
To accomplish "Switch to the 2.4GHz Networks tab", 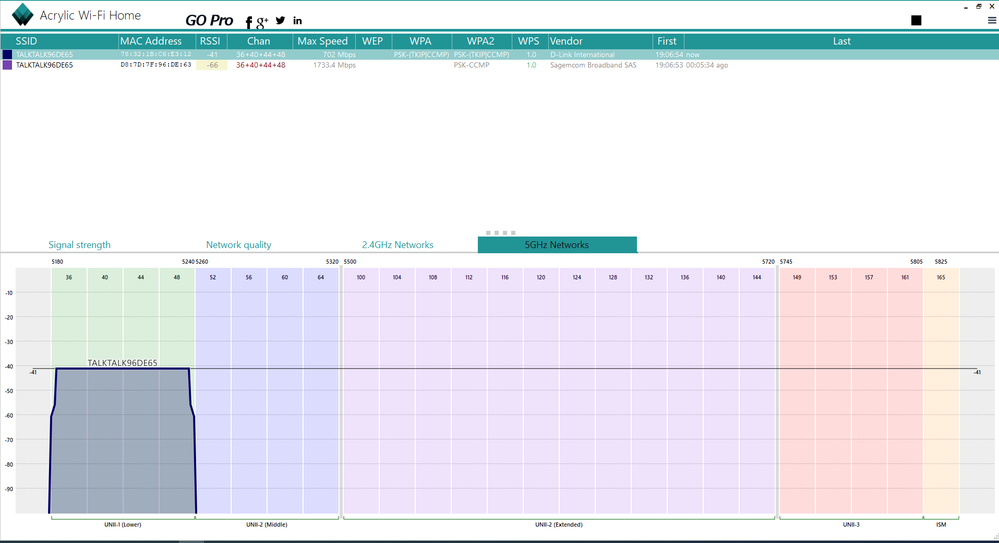I will 398,245.
